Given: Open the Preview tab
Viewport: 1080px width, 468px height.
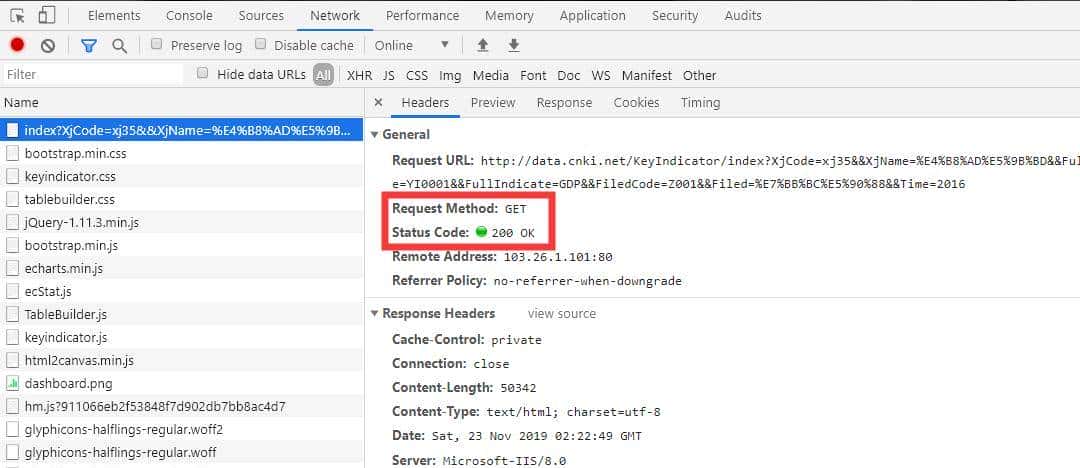Looking at the screenshot, I should (493, 102).
